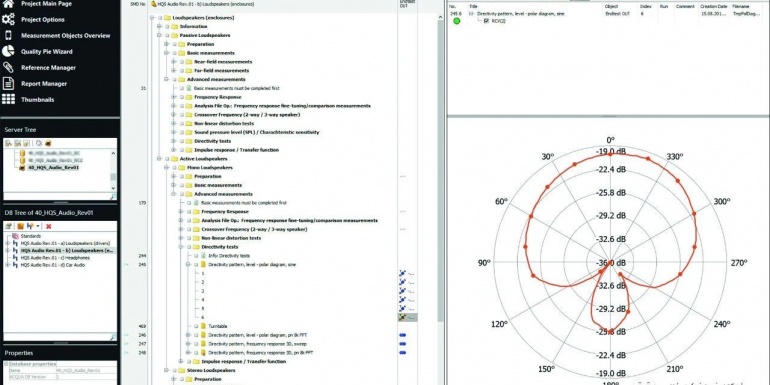Viewport: 770px width, 385px height.
Task: Open Measurement Objects Overview icon
Action: tap(8, 35)
